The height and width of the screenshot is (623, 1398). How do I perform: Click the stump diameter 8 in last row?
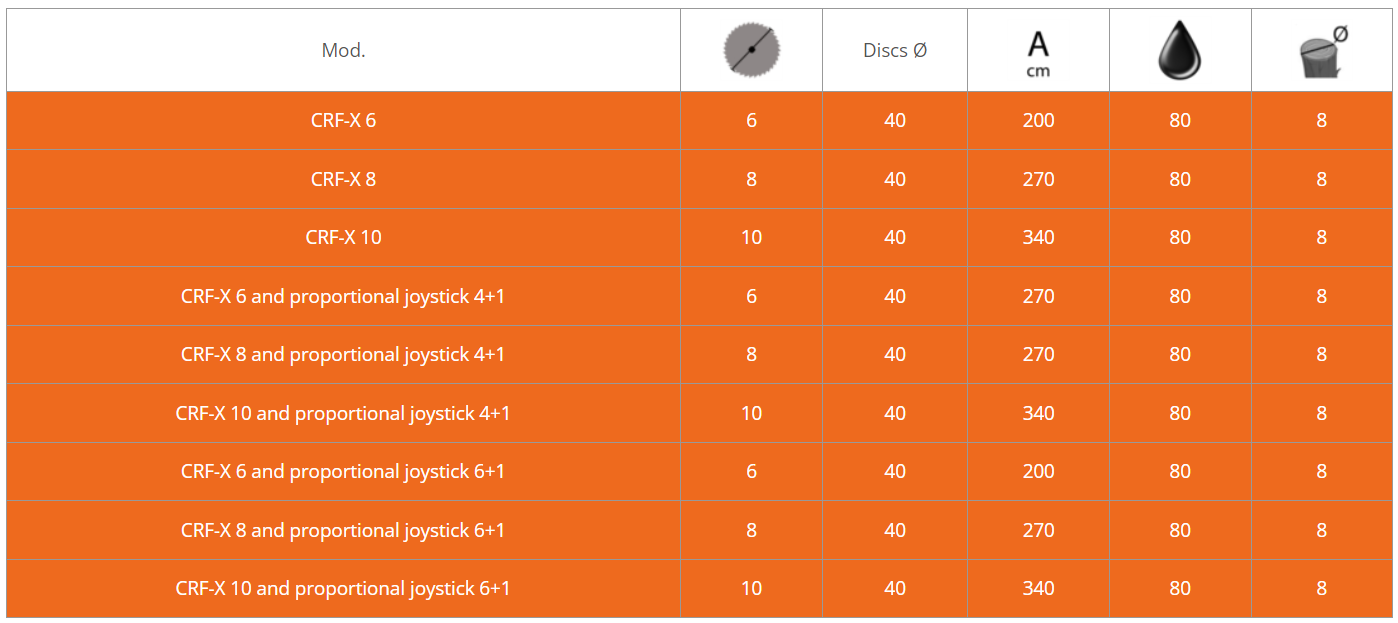[x=1322, y=588]
